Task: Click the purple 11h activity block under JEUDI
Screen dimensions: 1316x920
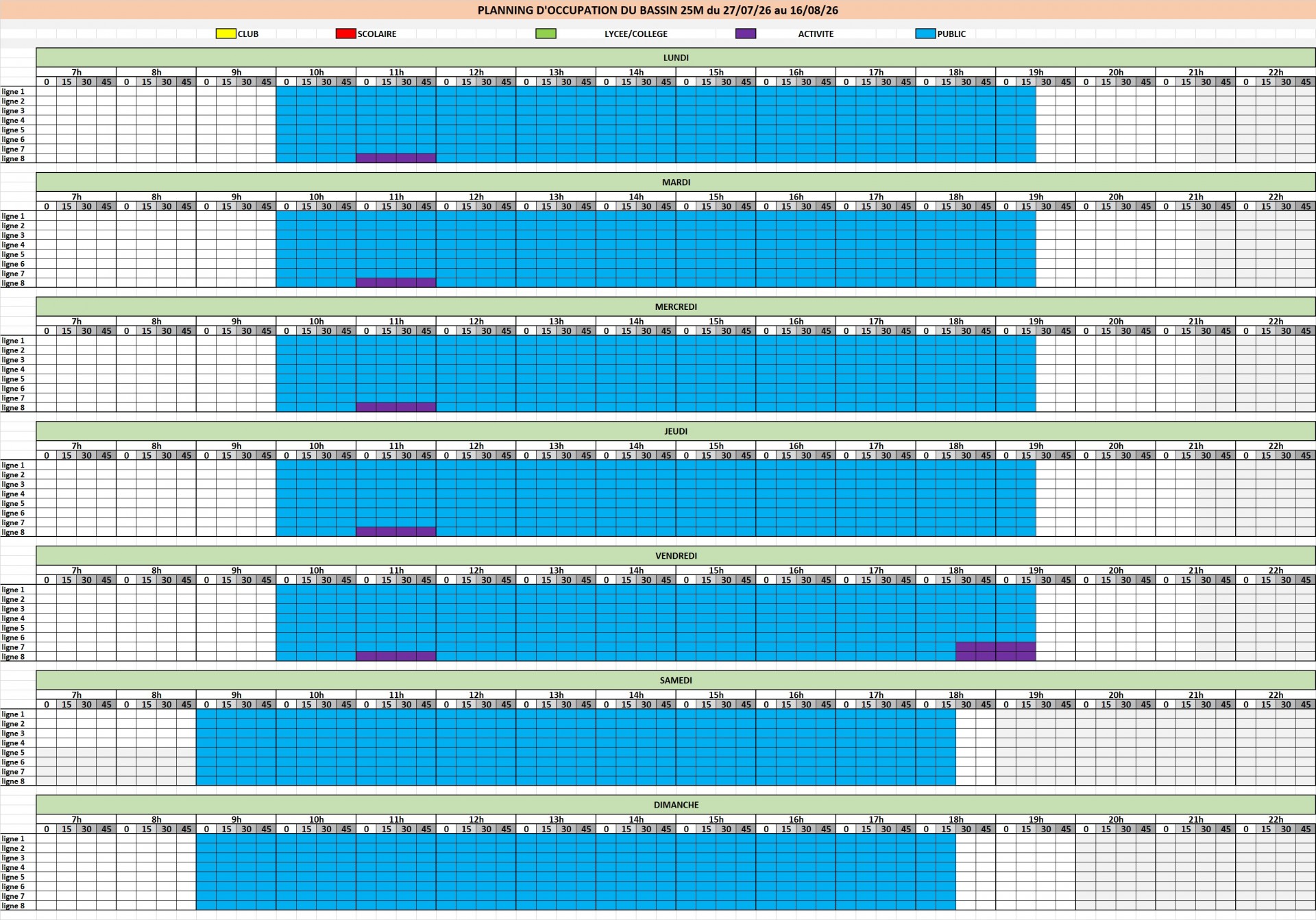Action: coord(396,531)
